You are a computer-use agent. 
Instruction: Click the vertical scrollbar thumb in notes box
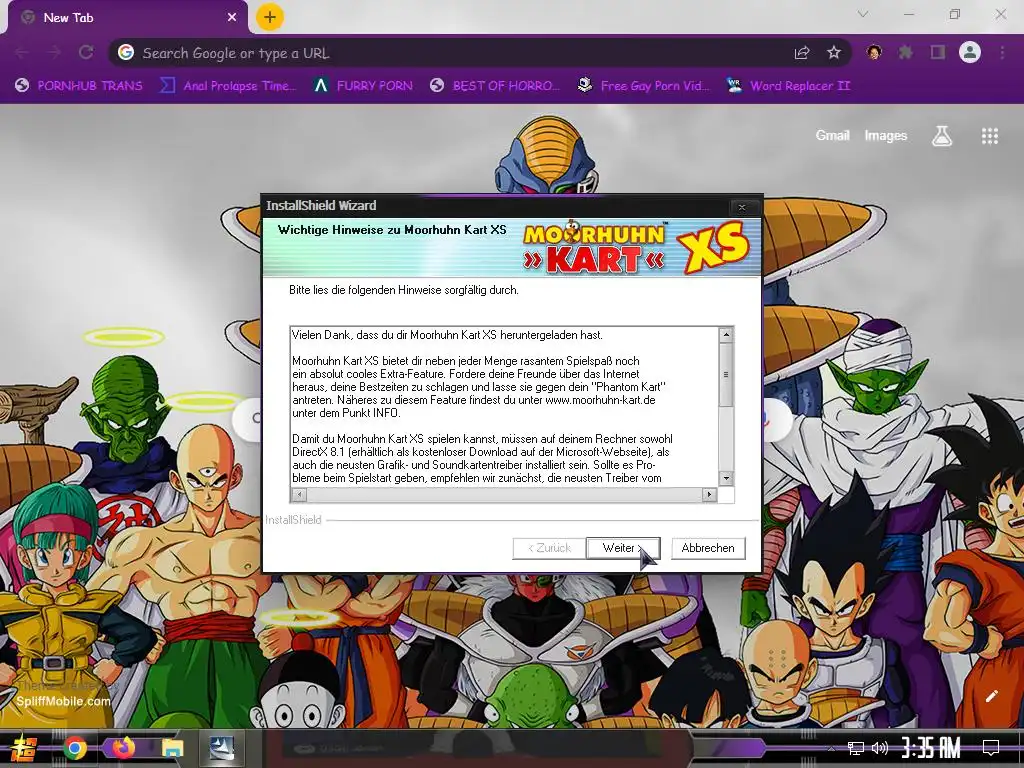[x=726, y=374]
